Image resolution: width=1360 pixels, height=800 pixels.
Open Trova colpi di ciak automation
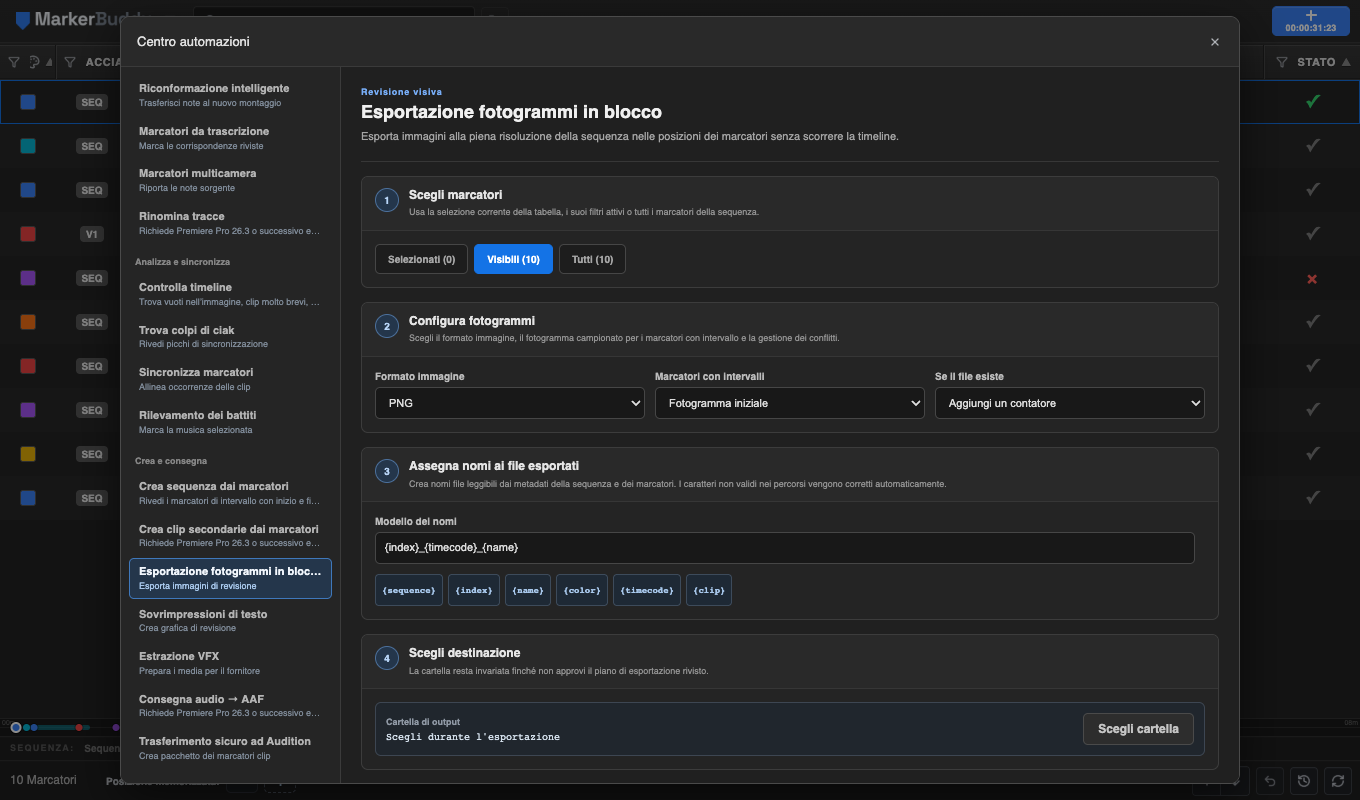click(230, 336)
